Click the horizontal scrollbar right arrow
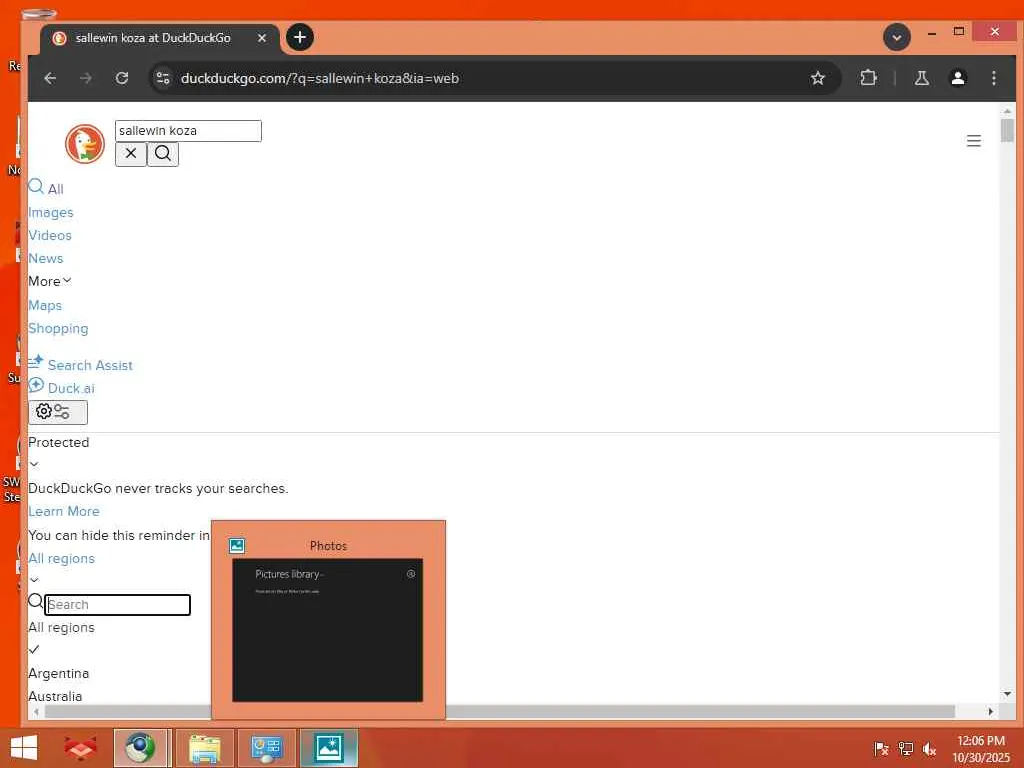Screen dimensions: 1024x768 (990, 711)
